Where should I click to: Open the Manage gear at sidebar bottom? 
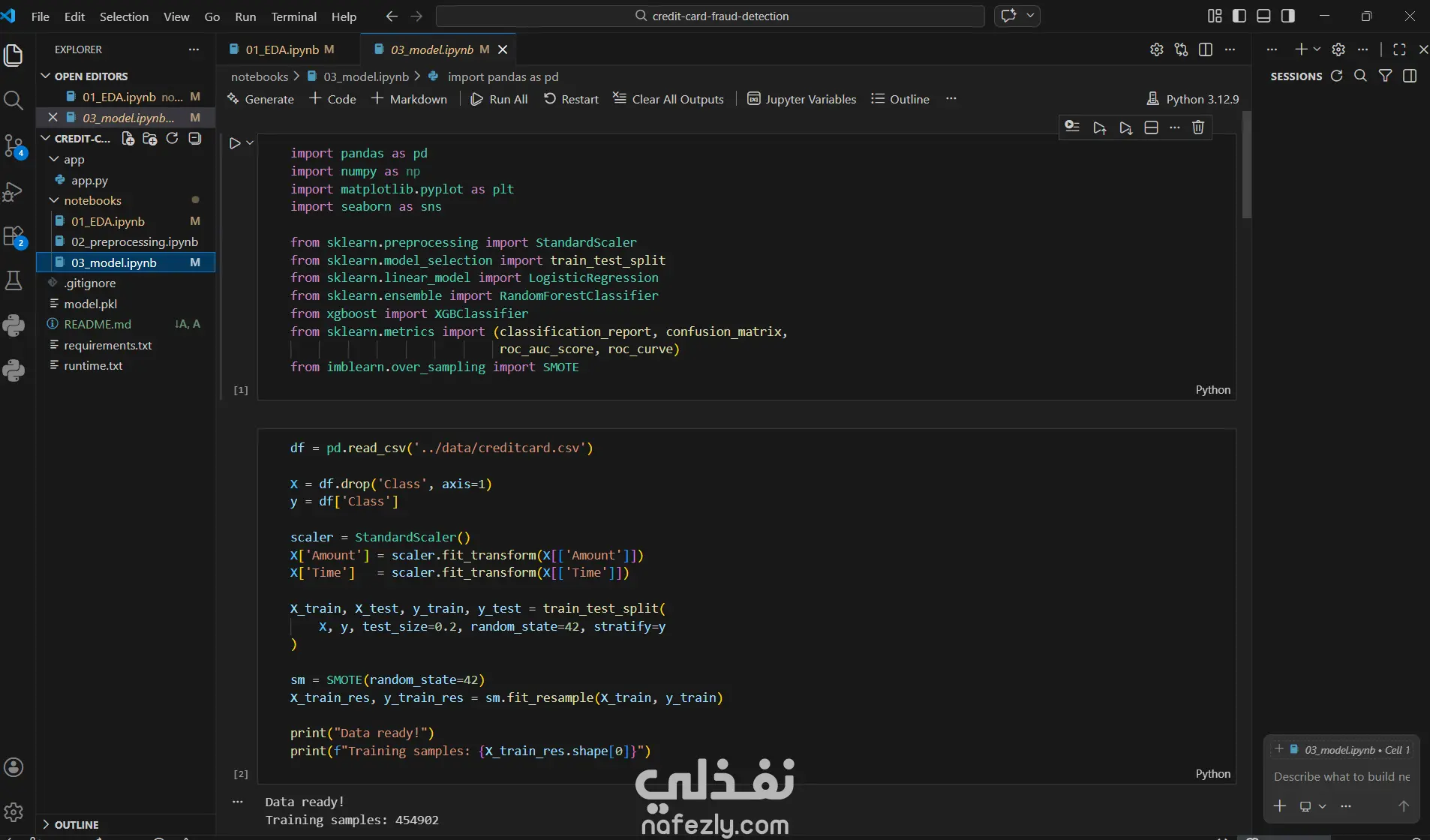pos(14,811)
